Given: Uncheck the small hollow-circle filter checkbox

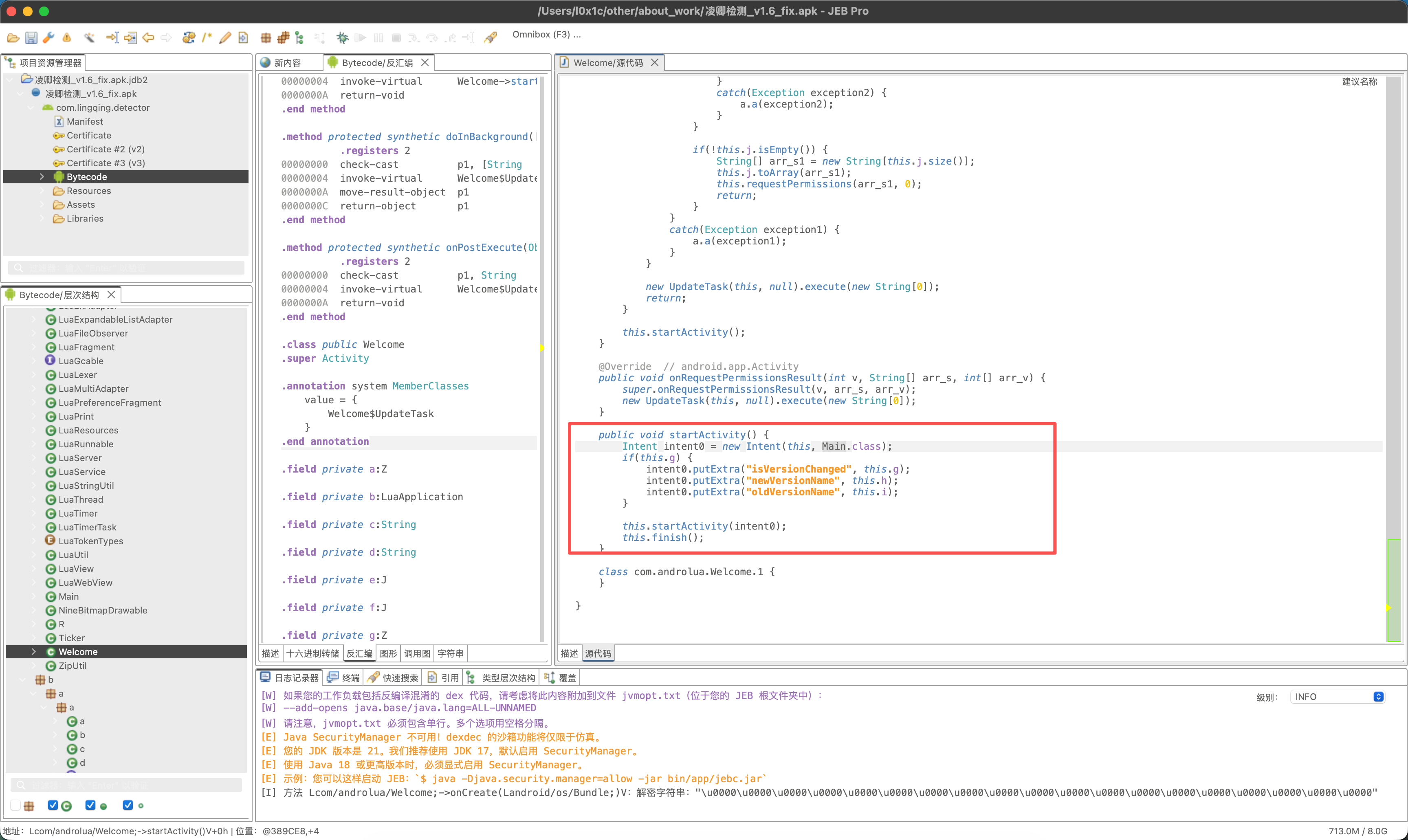Looking at the screenshot, I should tap(128, 805).
